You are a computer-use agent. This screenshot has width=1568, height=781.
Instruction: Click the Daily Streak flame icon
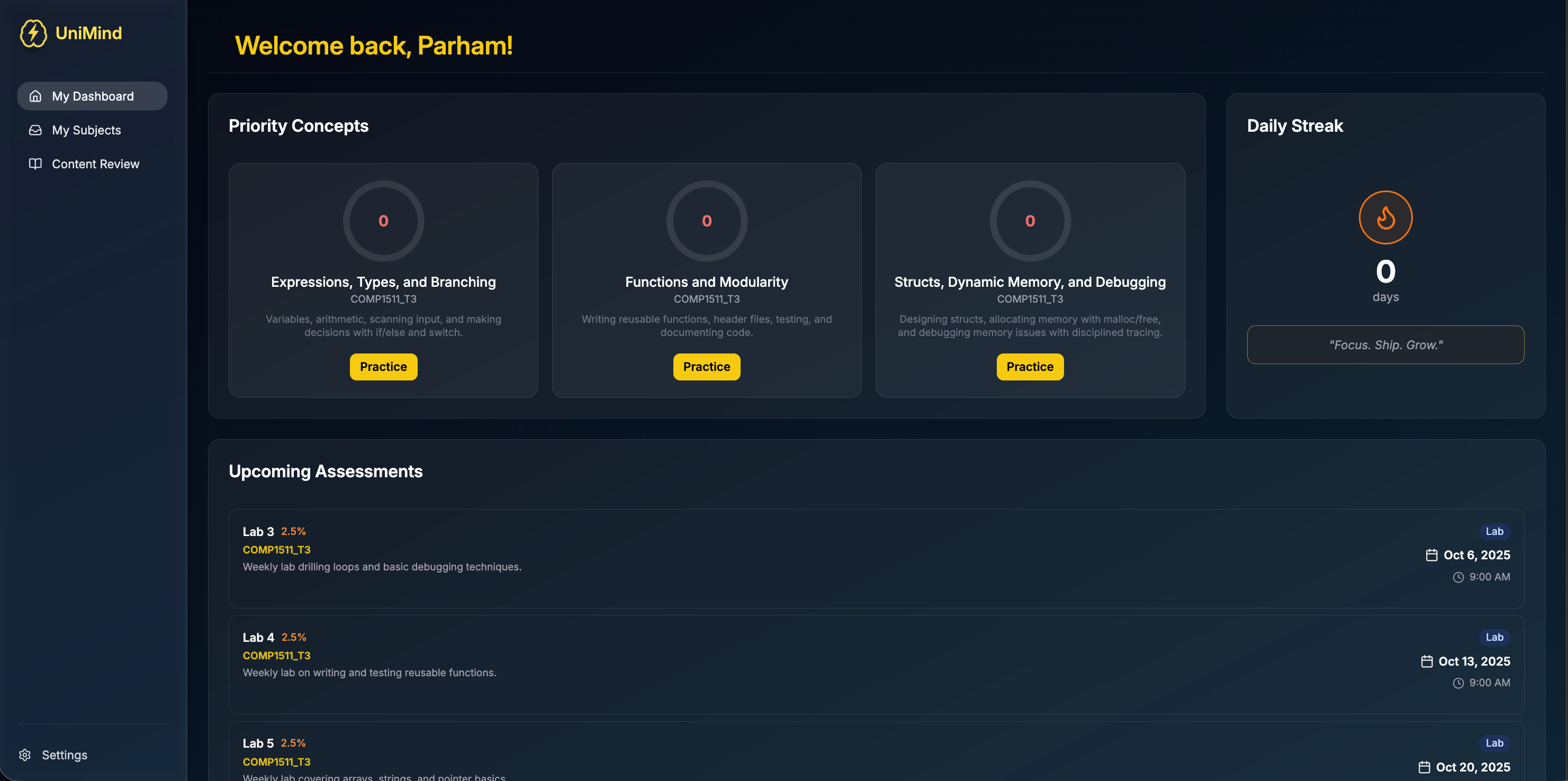1385,218
